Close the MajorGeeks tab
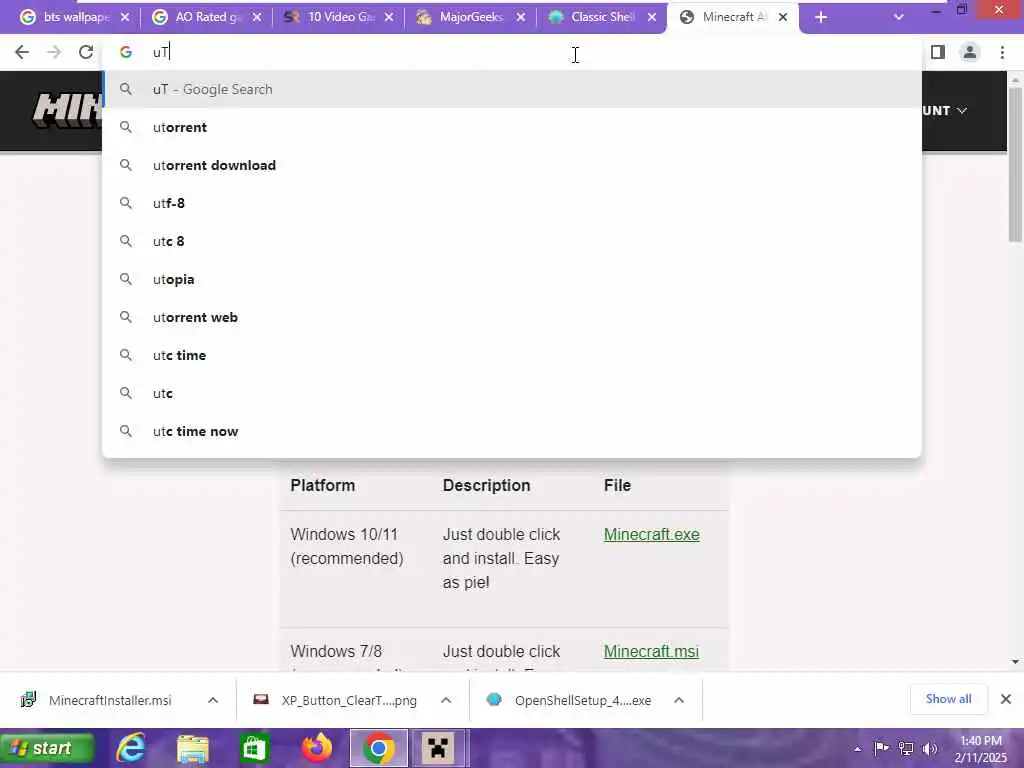This screenshot has height=768, width=1024. tap(520, 18)
